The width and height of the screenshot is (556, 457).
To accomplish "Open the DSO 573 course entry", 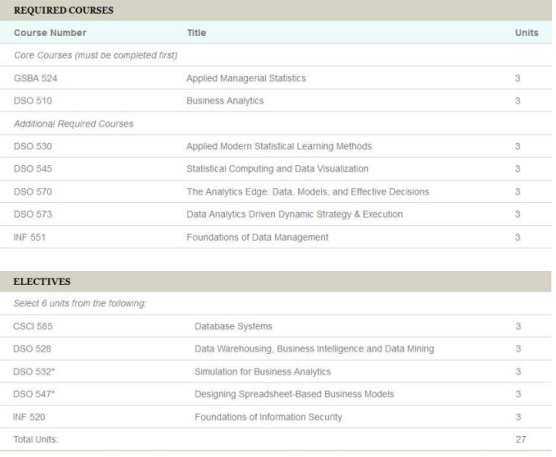I will pyautogui.click(x=33, y=214).
